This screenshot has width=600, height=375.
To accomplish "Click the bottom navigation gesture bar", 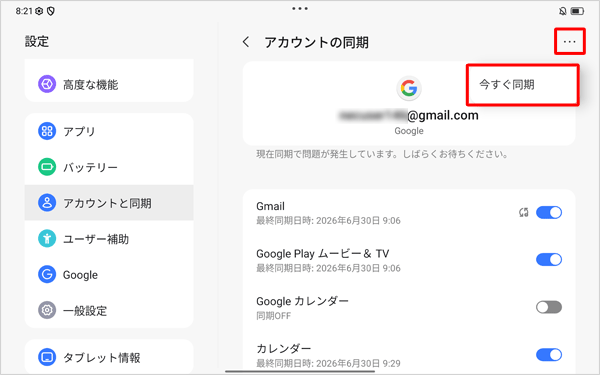I will pyautogui.click(x=300, y=371).
